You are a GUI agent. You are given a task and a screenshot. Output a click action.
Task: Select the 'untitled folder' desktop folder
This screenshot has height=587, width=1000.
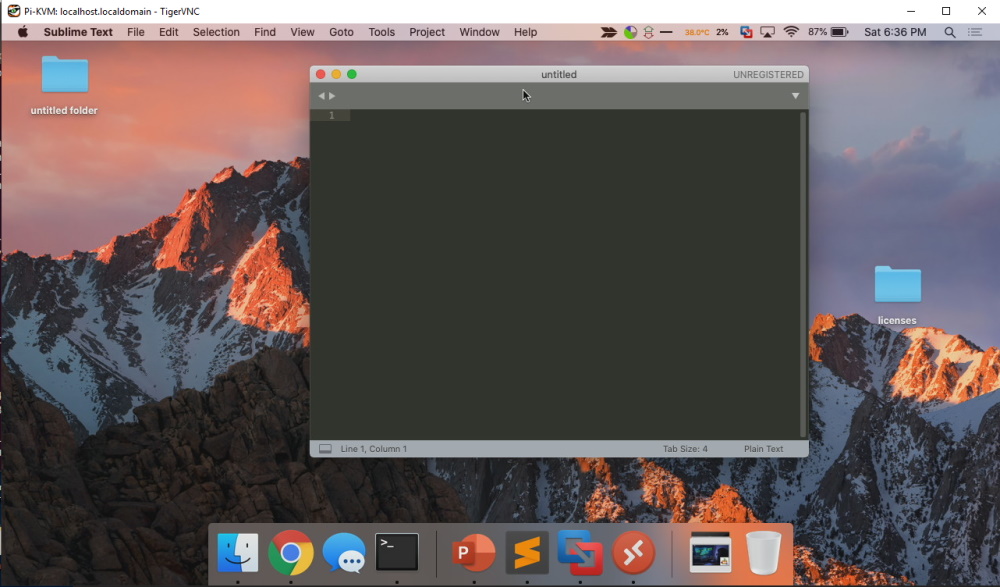click(64, 85)
